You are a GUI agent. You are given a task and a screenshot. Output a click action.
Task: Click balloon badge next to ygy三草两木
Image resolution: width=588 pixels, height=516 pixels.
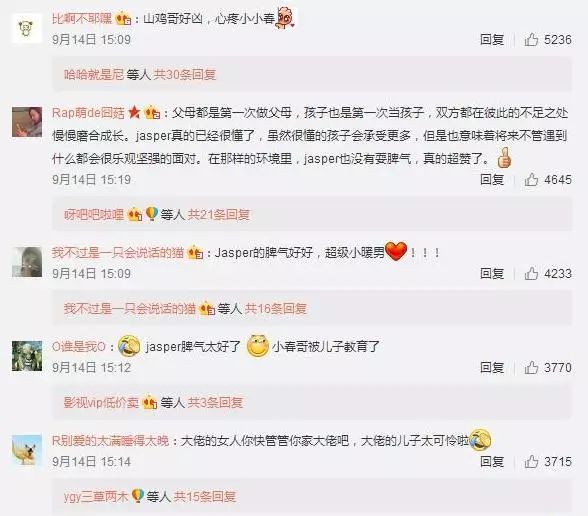pos(137,496)
